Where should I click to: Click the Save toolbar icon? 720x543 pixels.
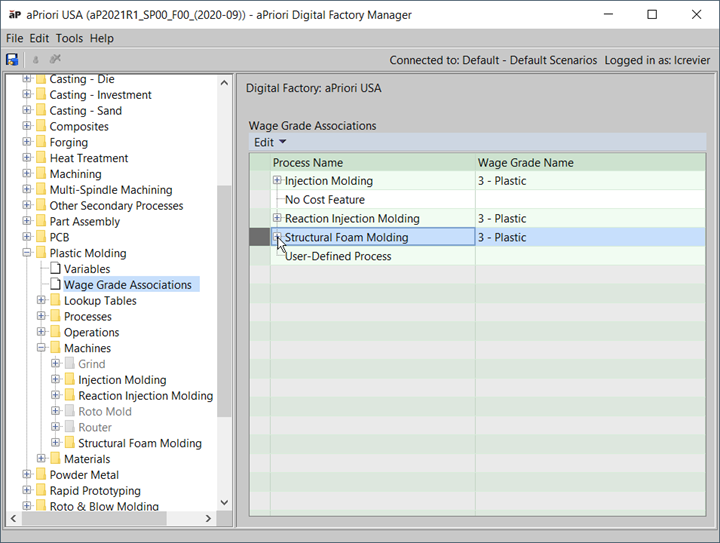click(x=12, y=59)
